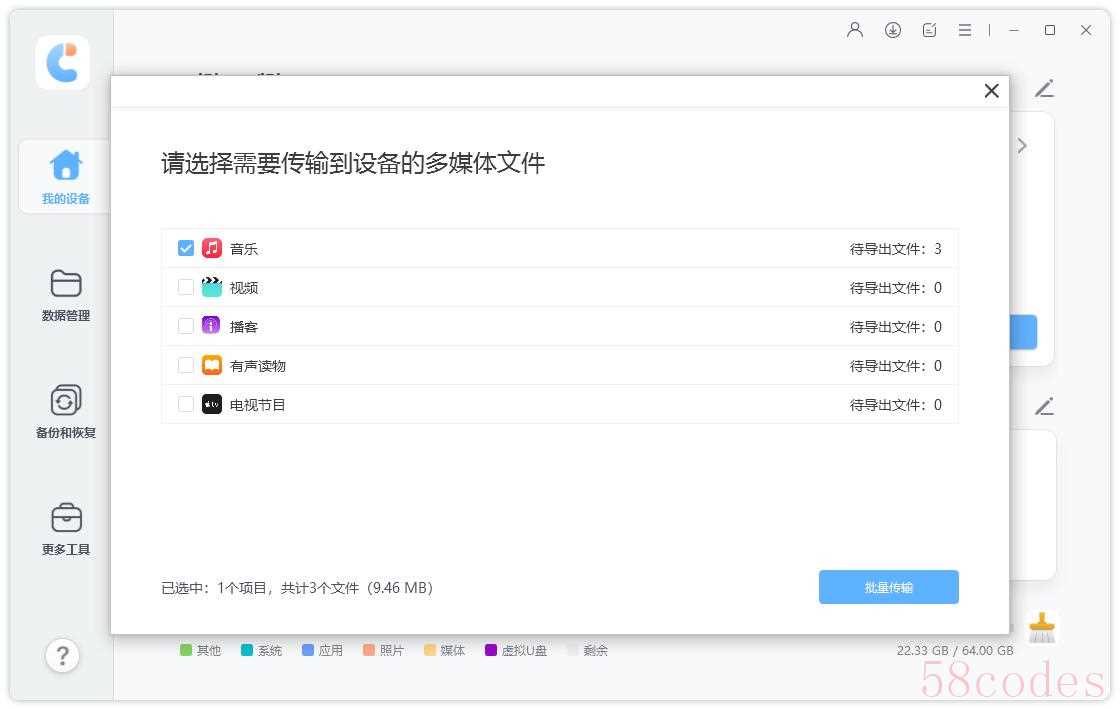The image size is (1120, 710).
Task: Click the 电视节目 Apple TV icon
Action: (x=212, y=404)
